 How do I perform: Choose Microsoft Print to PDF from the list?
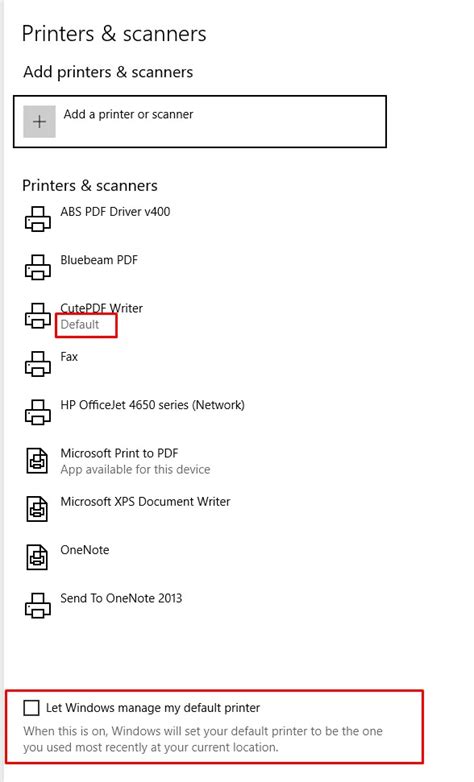119,453
